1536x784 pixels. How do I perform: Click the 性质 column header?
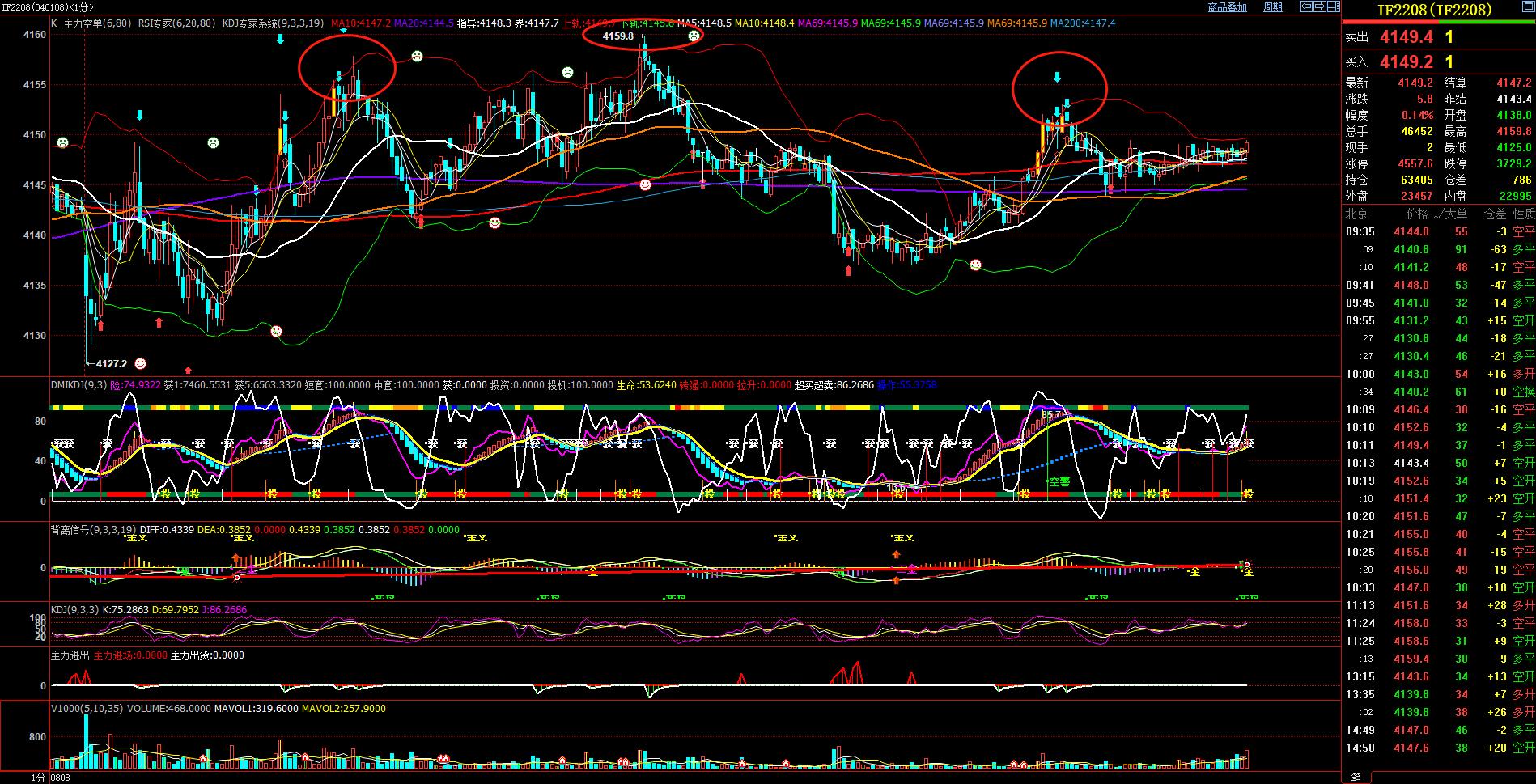[1523, 214]
